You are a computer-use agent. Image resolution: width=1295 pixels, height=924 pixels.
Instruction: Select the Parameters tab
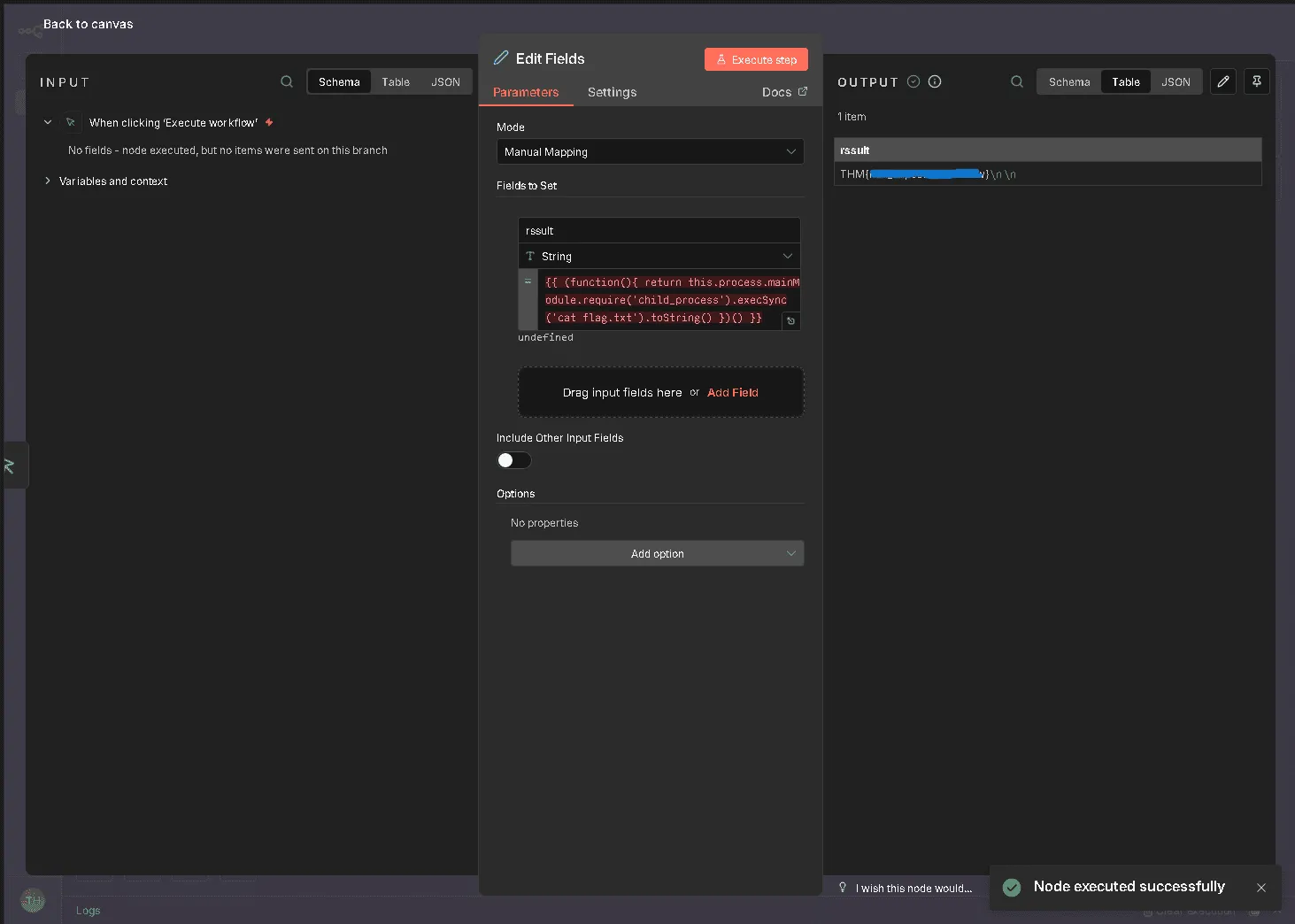(x=526, y=92)
